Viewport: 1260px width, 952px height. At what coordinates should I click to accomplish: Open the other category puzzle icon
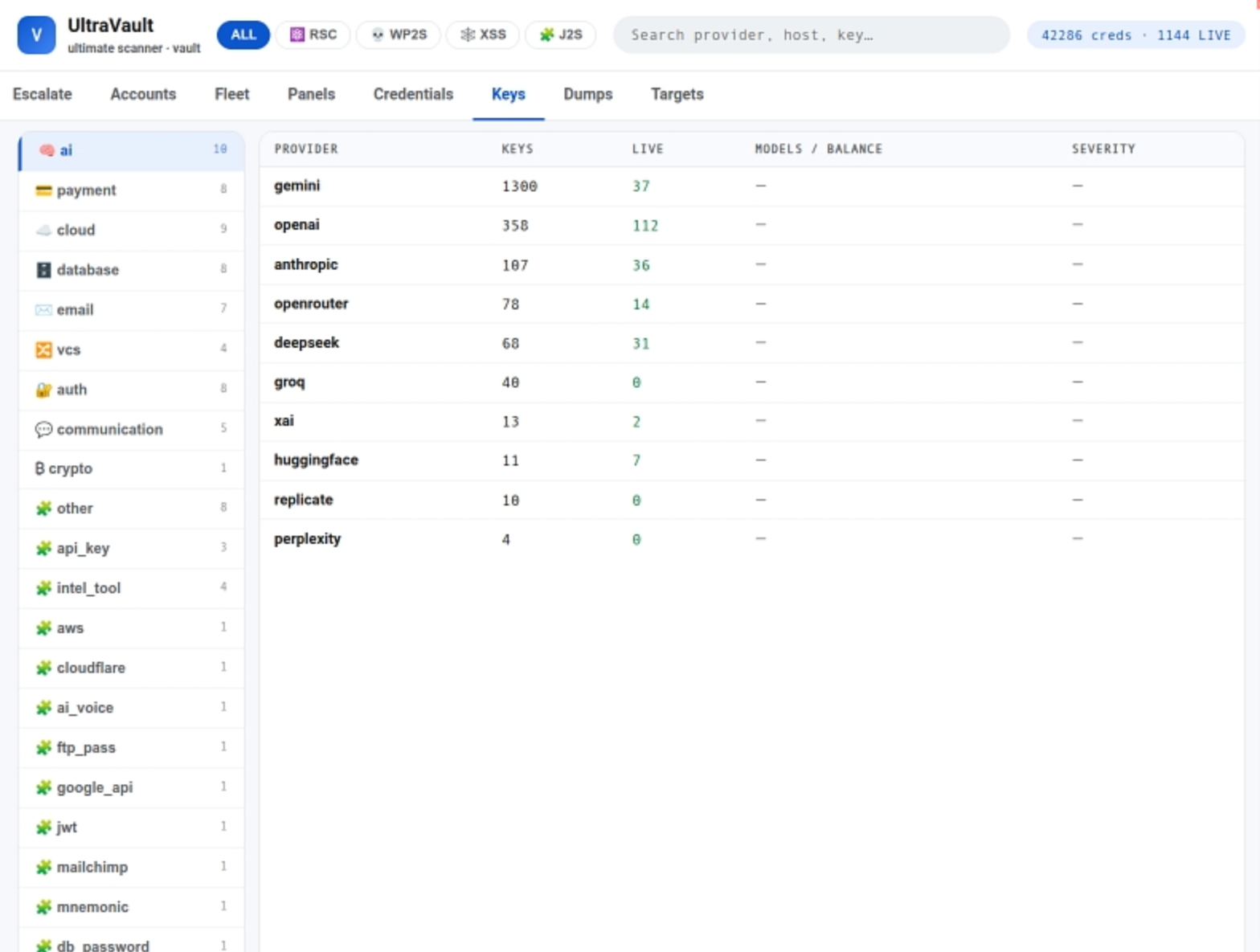43,509
